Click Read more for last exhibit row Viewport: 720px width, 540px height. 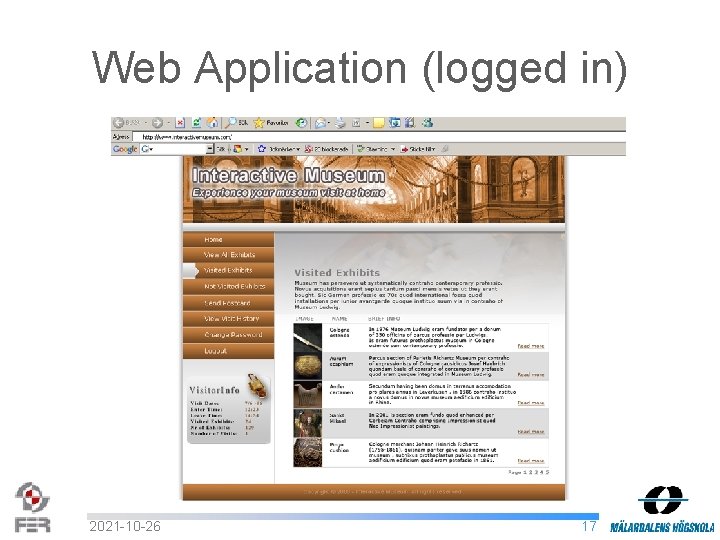[x=531, y=461]
